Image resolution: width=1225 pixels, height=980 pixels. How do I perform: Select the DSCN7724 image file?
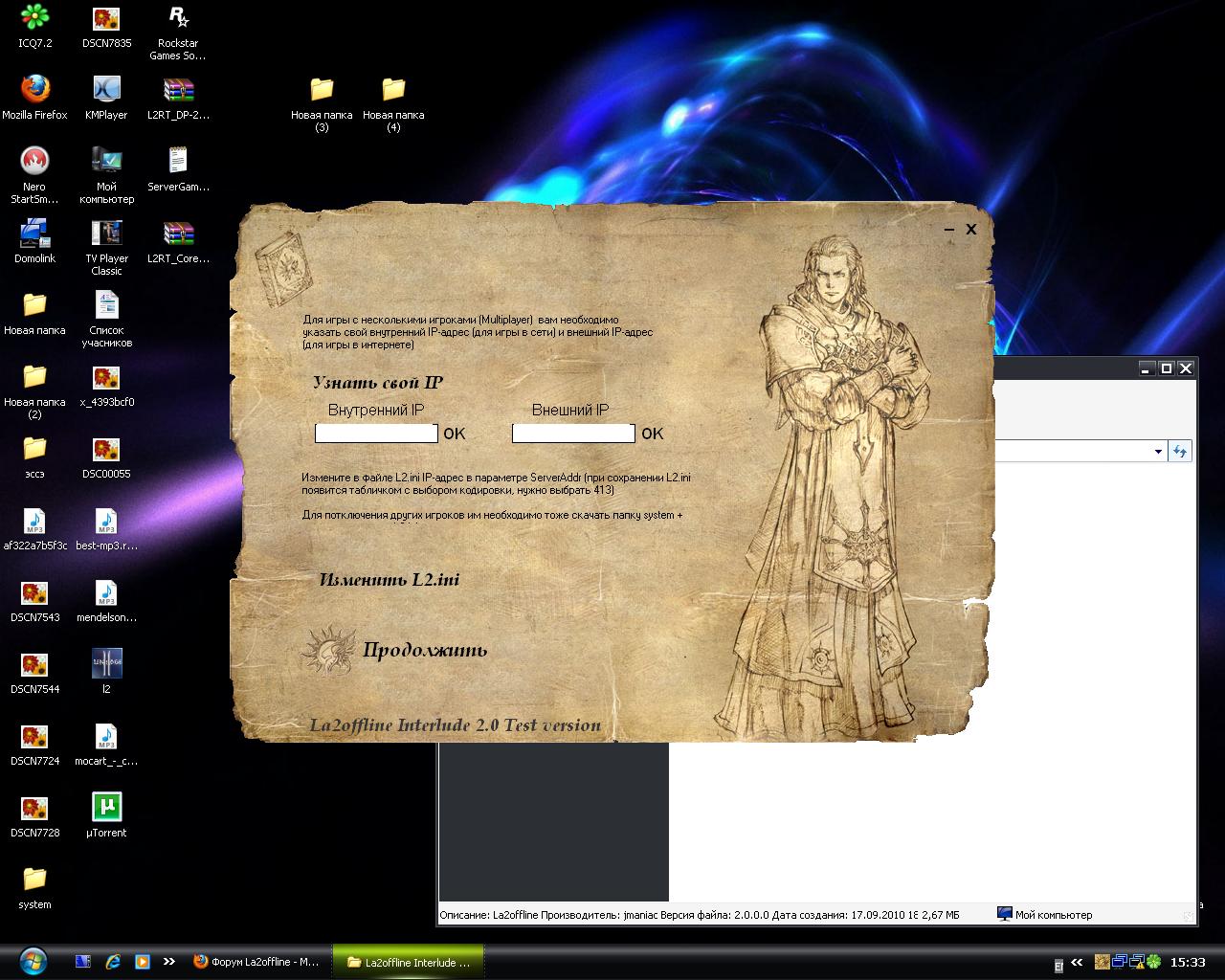tap(34, 744)
